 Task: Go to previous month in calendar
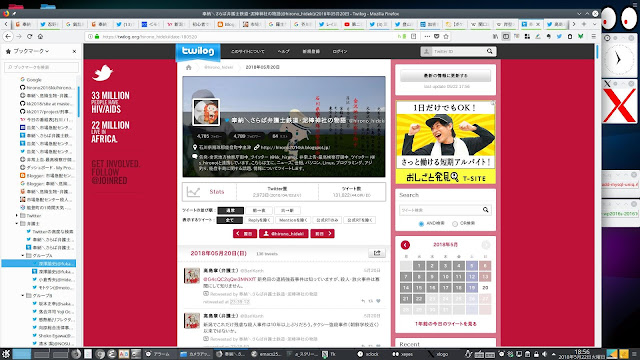405,245
